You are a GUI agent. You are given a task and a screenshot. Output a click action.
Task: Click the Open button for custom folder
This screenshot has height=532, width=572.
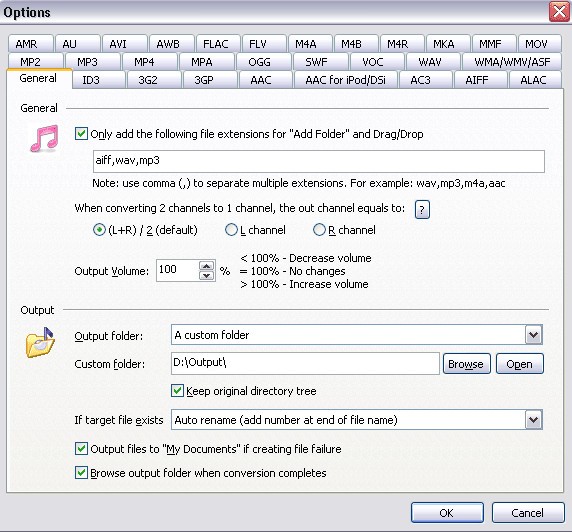tap(519, 364)
